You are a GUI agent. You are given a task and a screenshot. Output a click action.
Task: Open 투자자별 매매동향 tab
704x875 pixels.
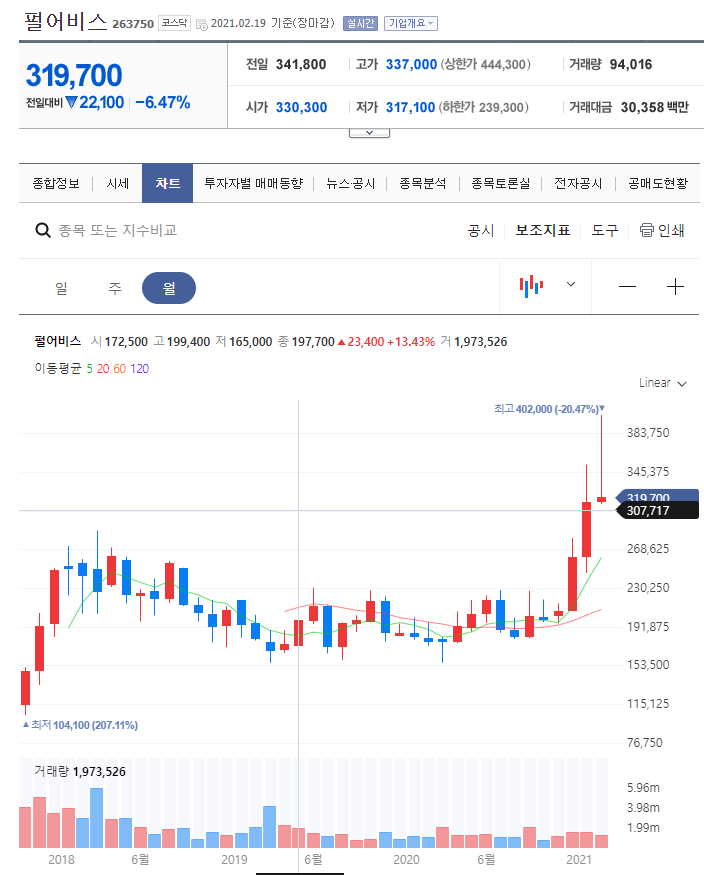coord(254,183)
